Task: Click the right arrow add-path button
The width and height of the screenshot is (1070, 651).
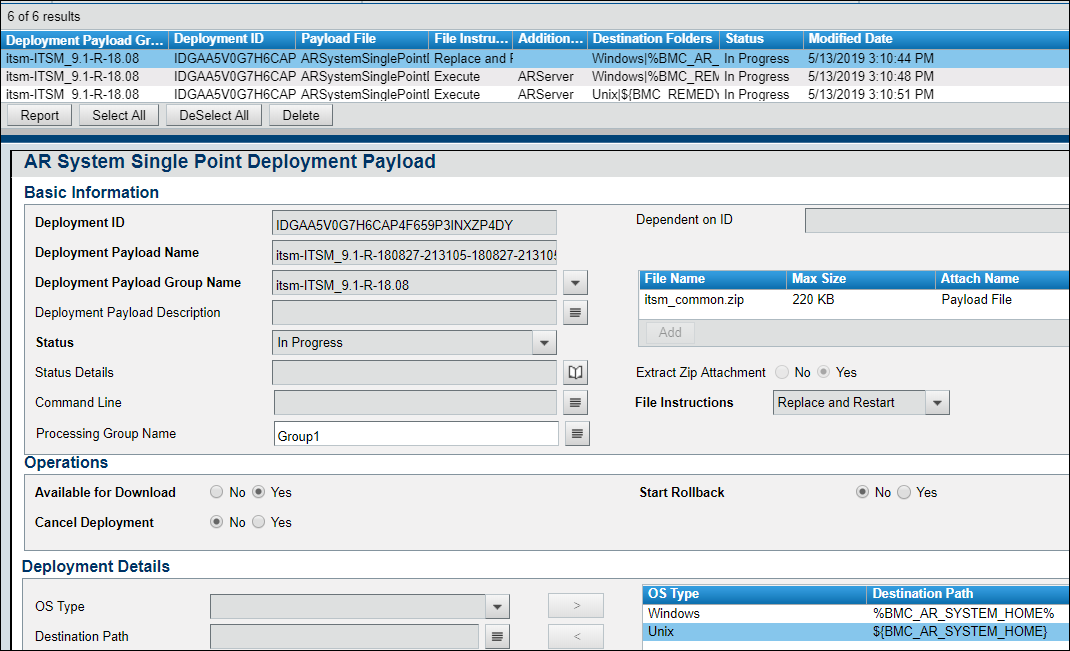Action: coord(576,606)
